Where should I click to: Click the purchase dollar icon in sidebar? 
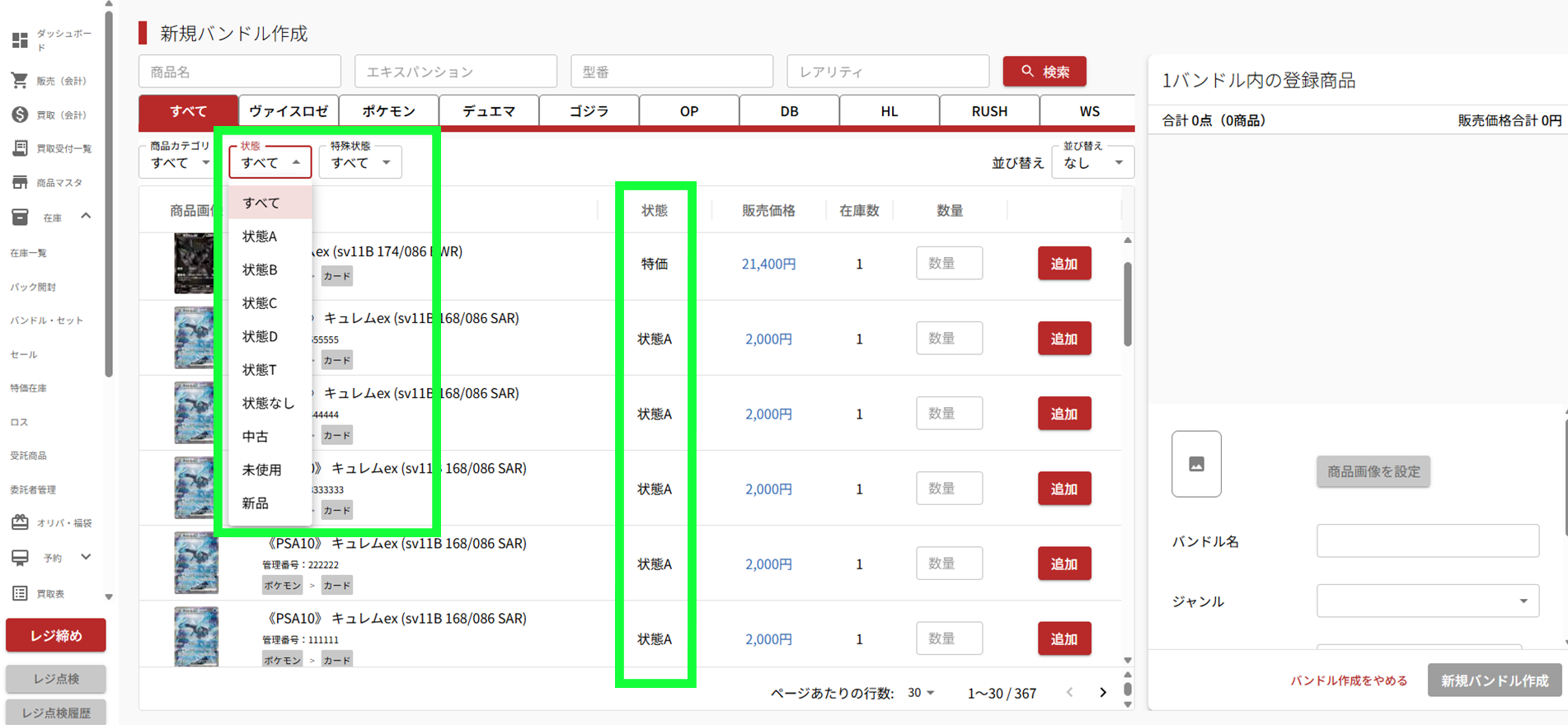click(x=20, y=115)
